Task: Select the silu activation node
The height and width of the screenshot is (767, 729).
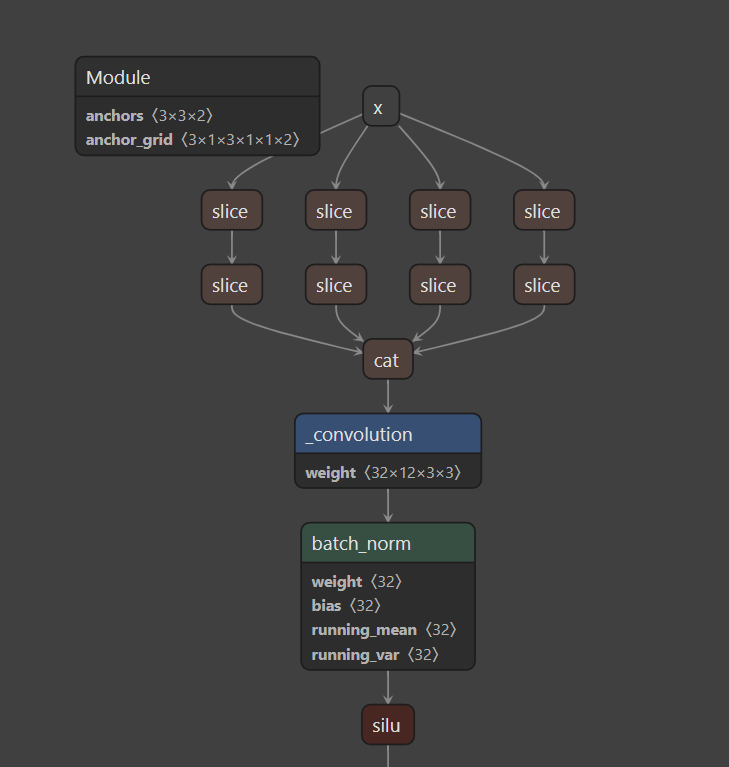Action: [x=388, y=725]
